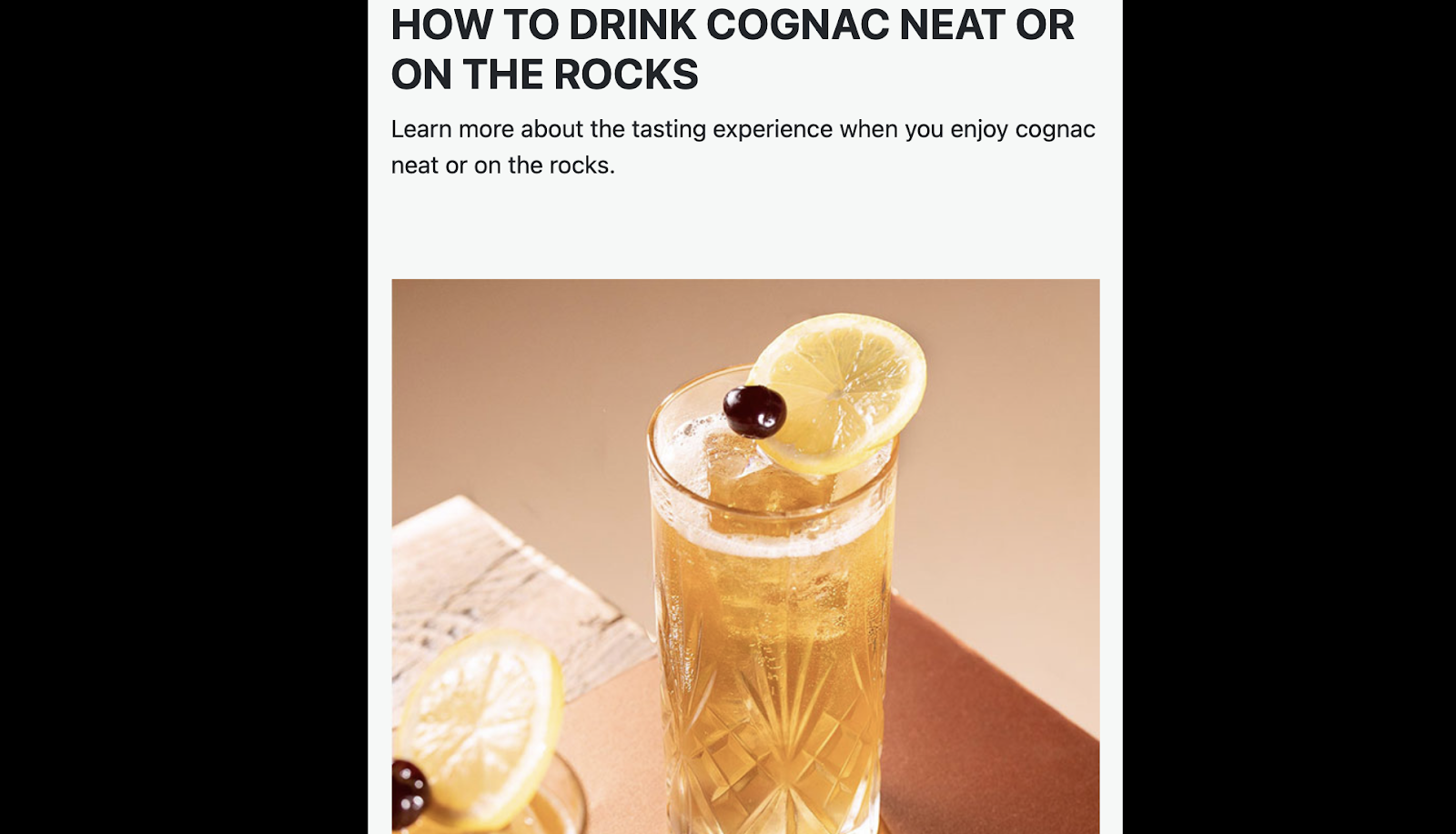The height and width of the screenshot is (834, 1456).
Task: Open the cocktail highball glass photo
Action: pyautogui.click(x=745, y=557)
